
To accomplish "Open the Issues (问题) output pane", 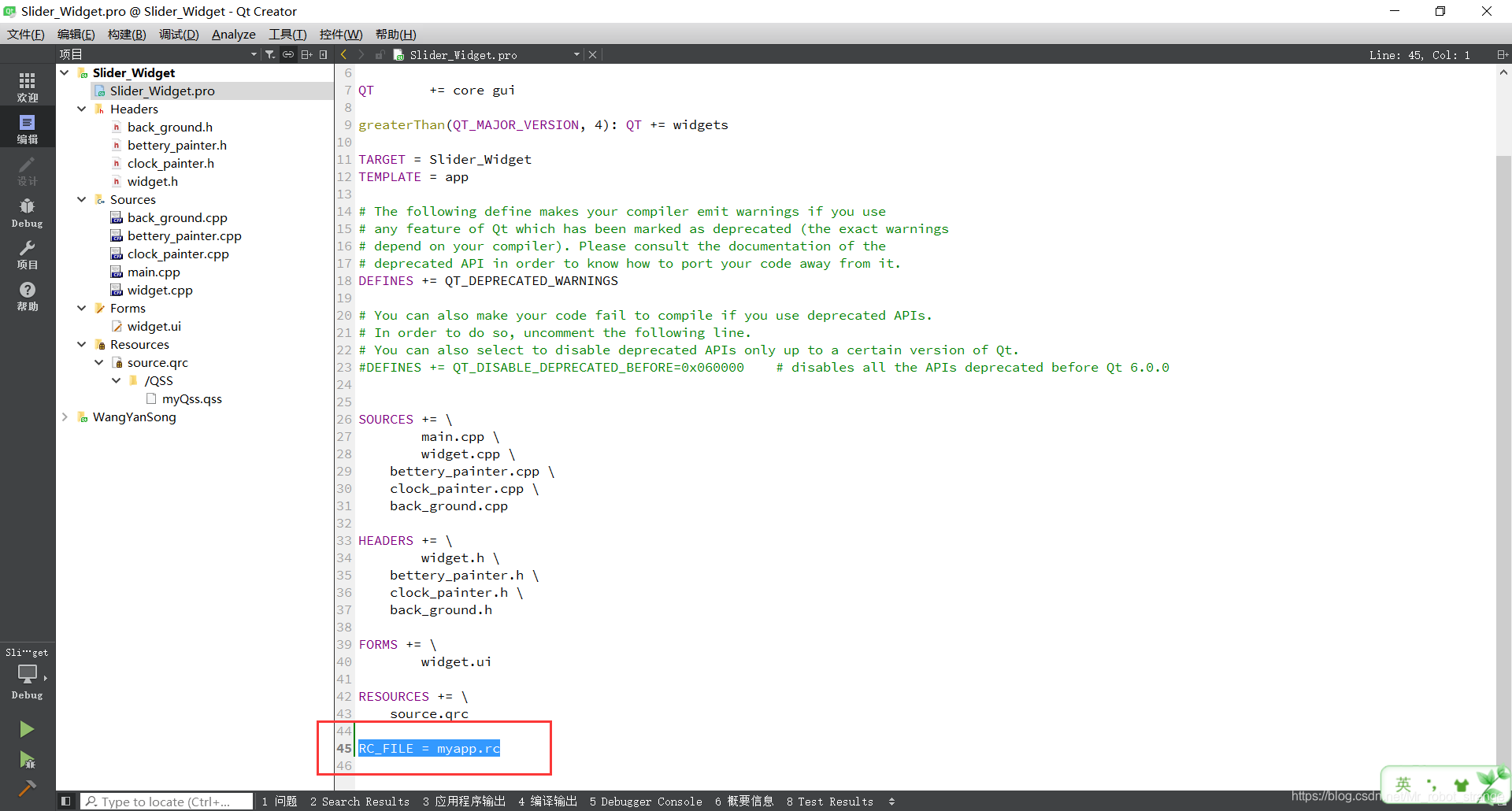I will (x=280, y=802).
